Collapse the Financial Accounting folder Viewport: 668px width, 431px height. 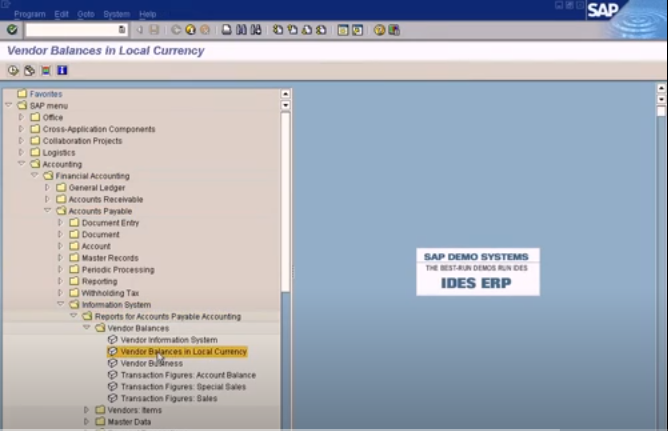click(x=35, y=175)
